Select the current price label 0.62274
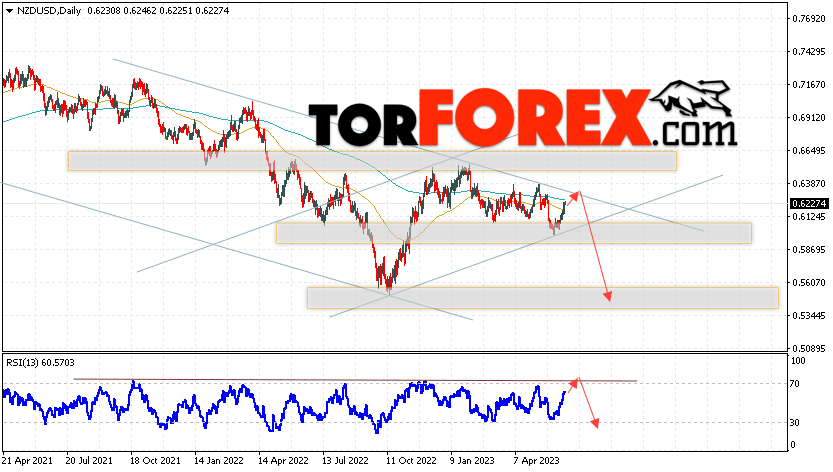Viewport: 833px width, 472px height. click(809, 204)
